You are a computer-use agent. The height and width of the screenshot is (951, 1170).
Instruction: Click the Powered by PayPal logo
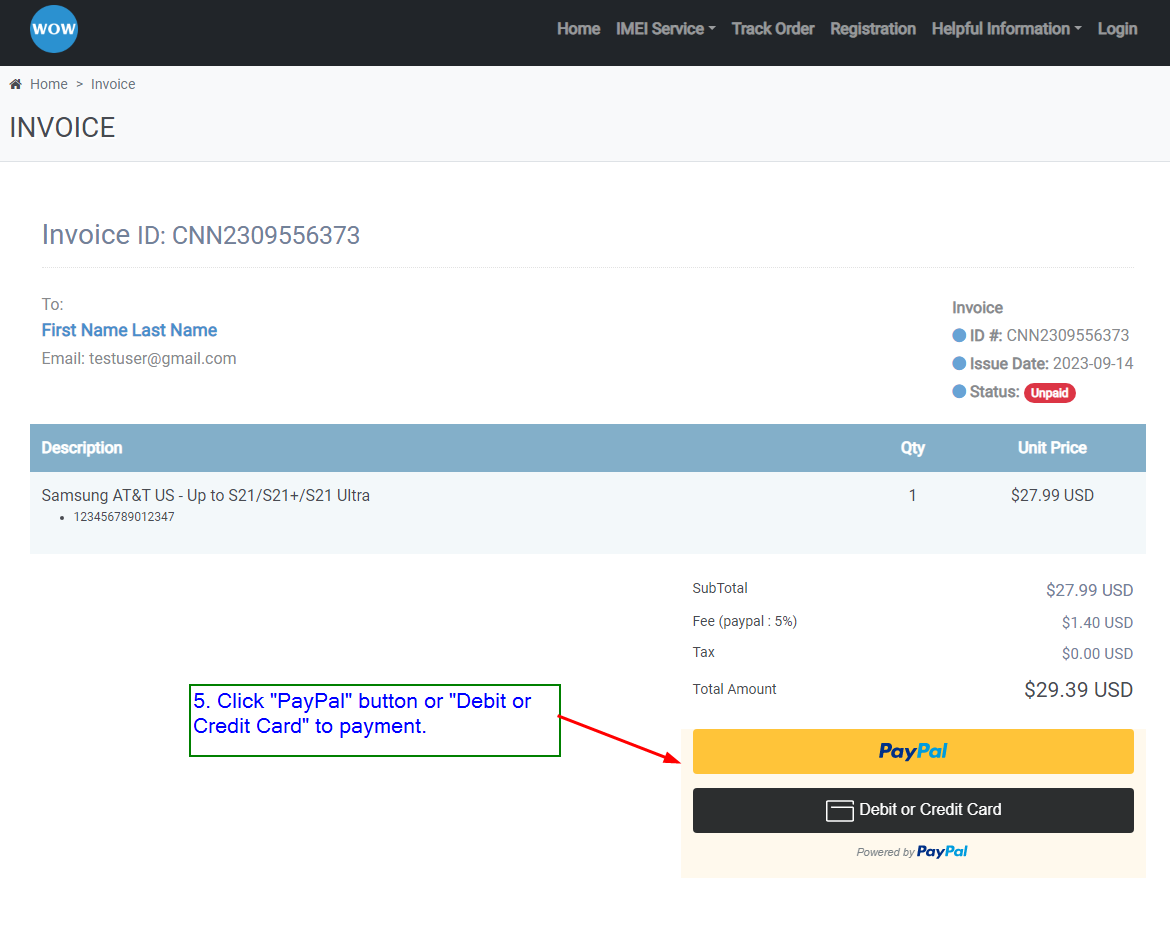941,852
